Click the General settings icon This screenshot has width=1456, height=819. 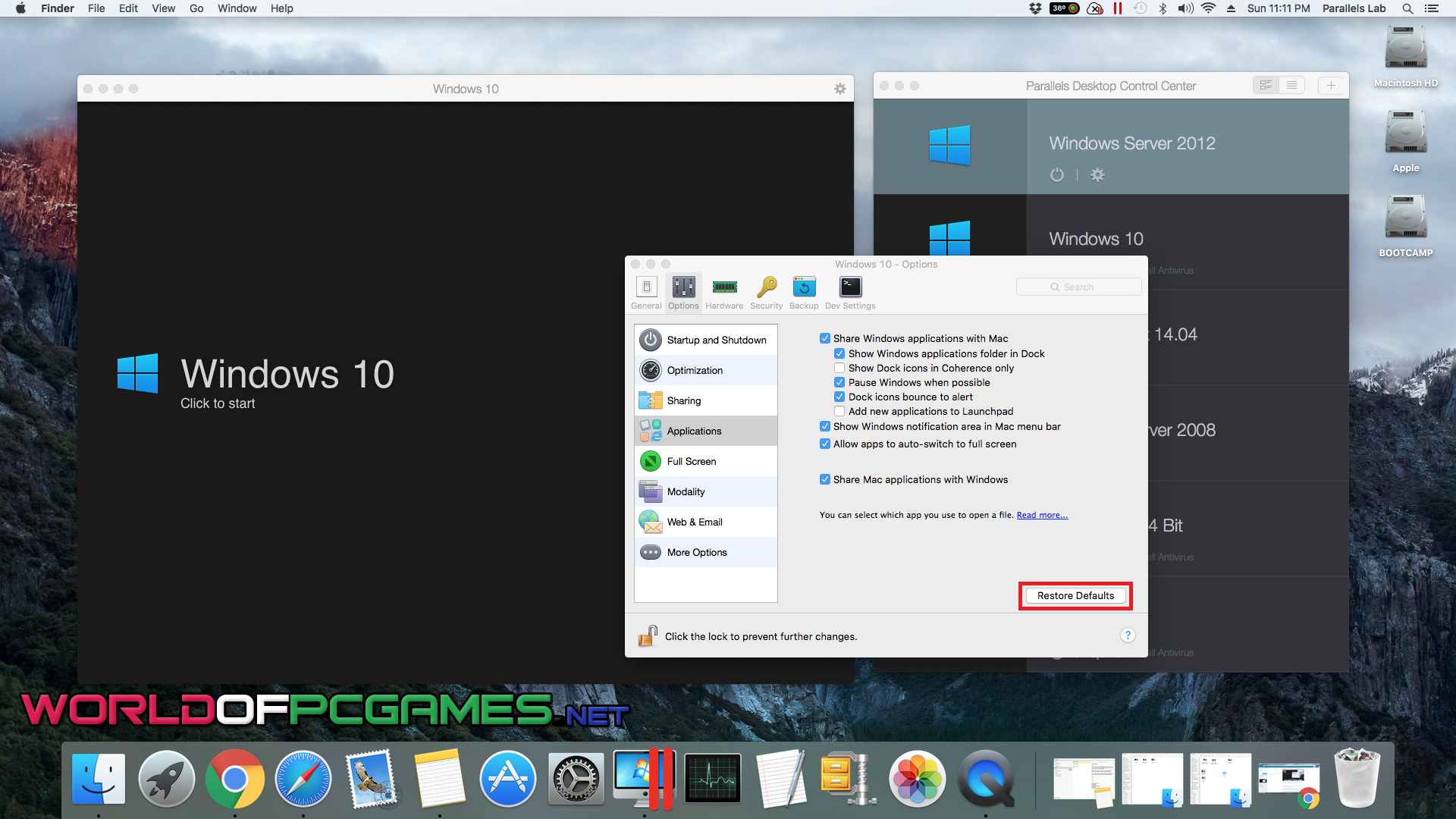[646, 287]
